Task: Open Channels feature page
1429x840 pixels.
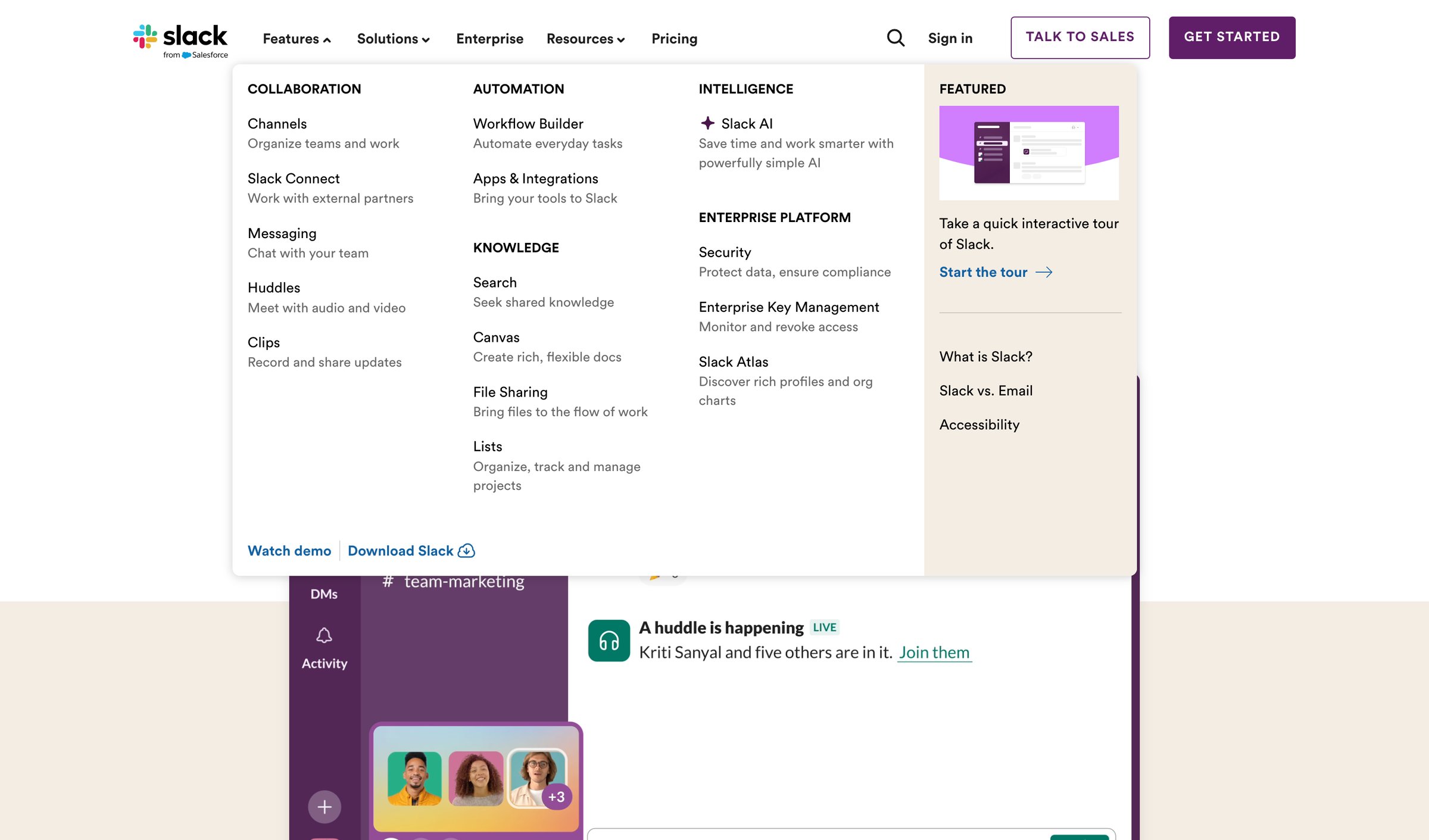Action: [277, 124]
